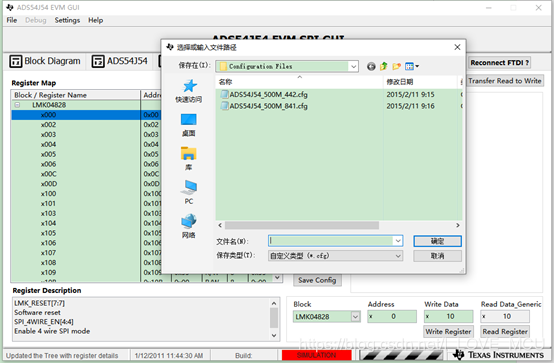Open the Settings menu
The width and height of the screenshot is (554, 363).
67,20
